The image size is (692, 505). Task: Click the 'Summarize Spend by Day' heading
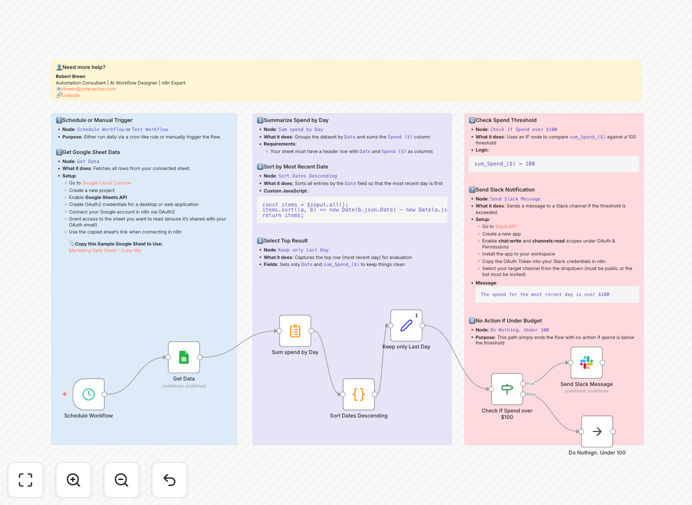[x=293, y=120]
